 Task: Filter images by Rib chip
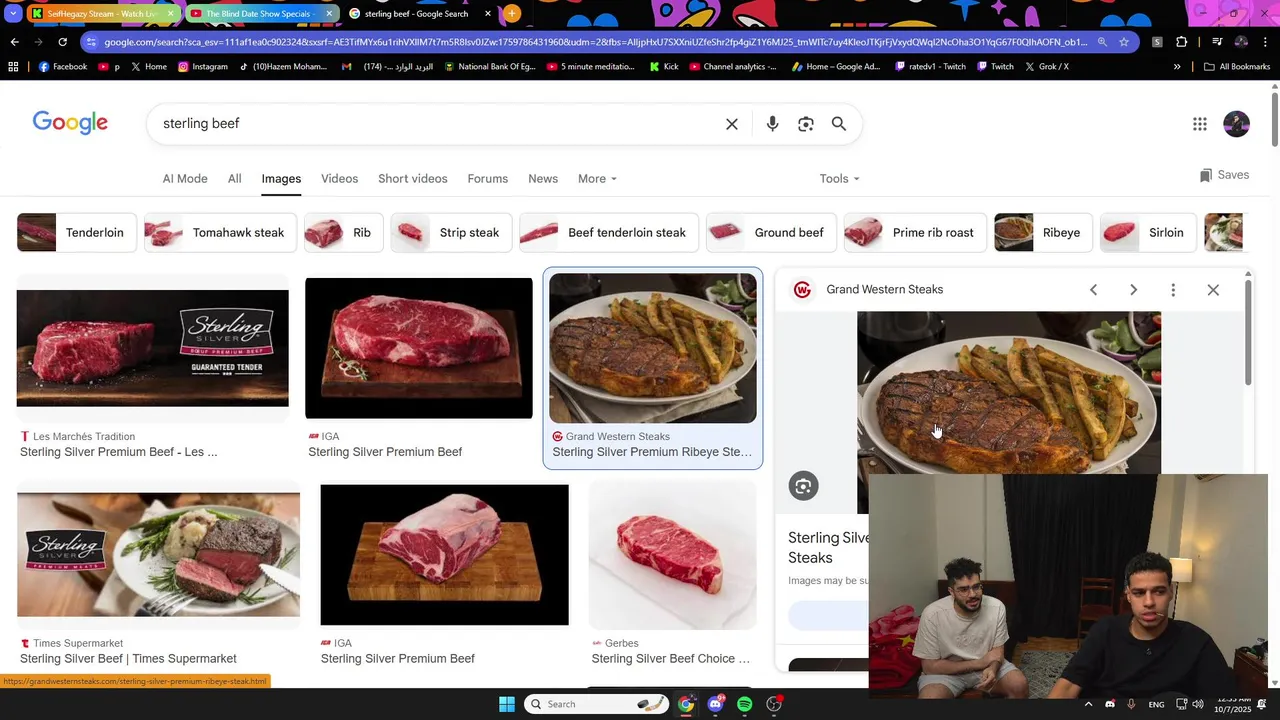pyautogui.click(x=344, y=233)
